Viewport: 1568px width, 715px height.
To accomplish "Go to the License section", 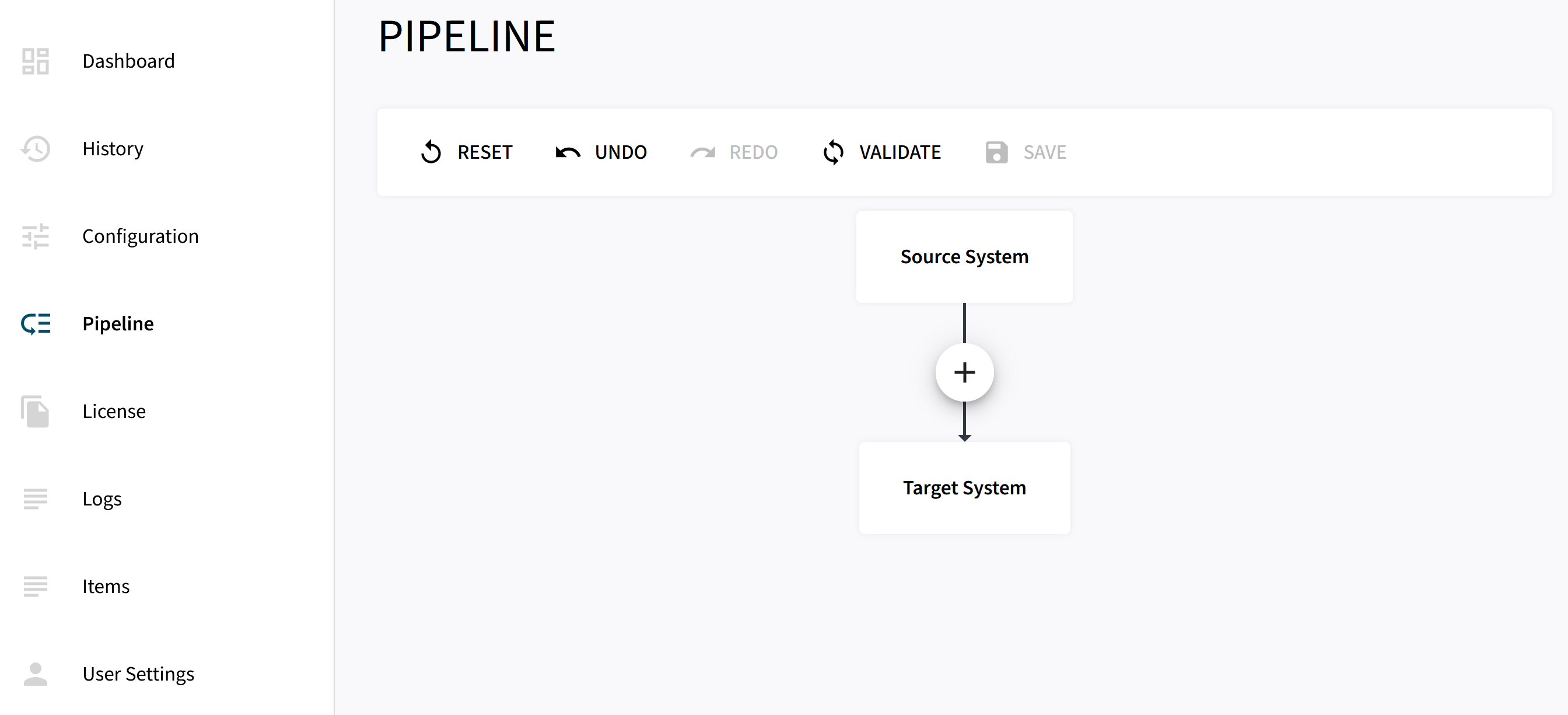I will tap(114, 411).
